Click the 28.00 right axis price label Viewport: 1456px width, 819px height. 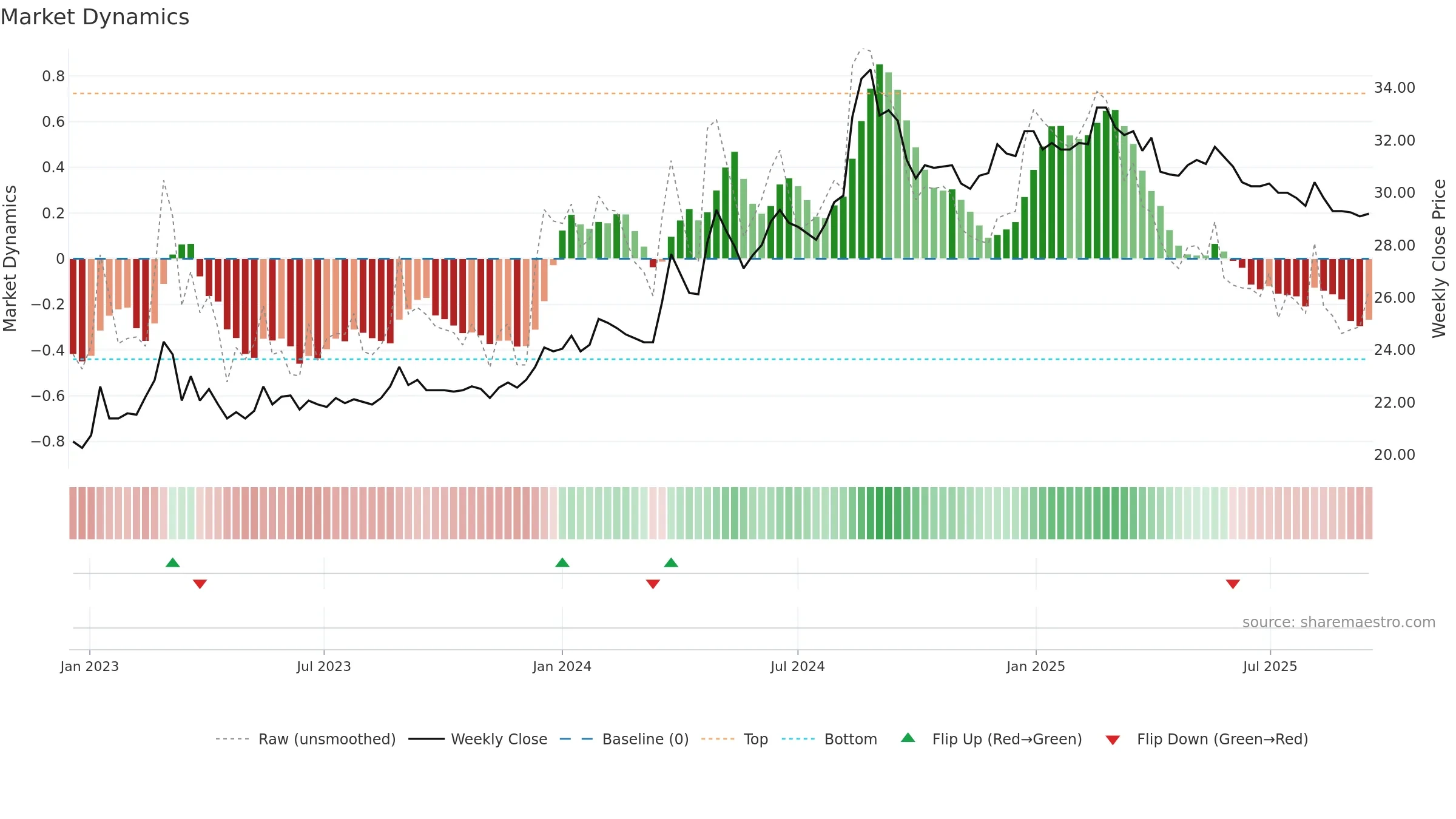coord(1395,245)
